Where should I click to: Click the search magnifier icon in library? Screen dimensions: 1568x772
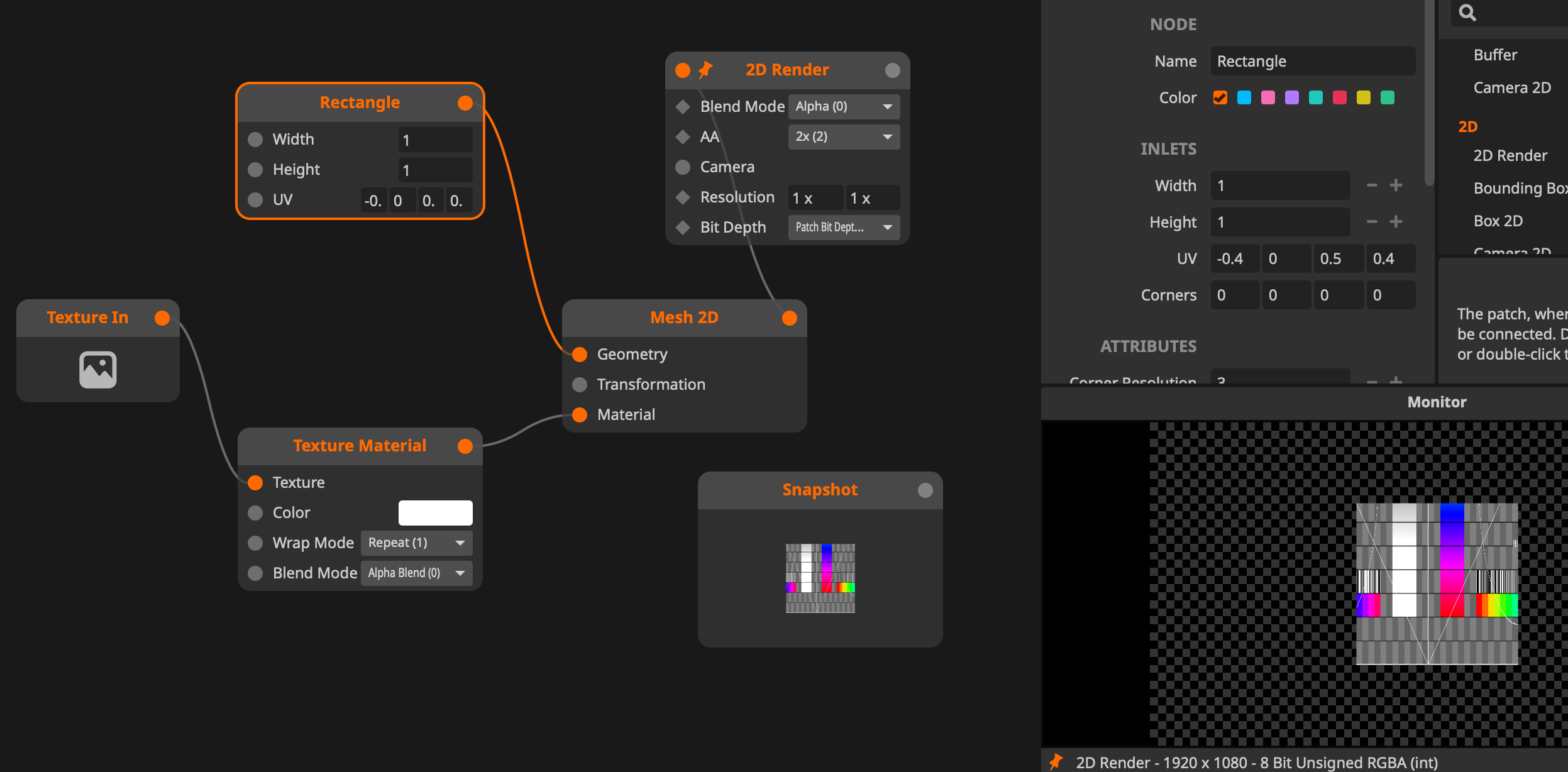pos(1467,13)
